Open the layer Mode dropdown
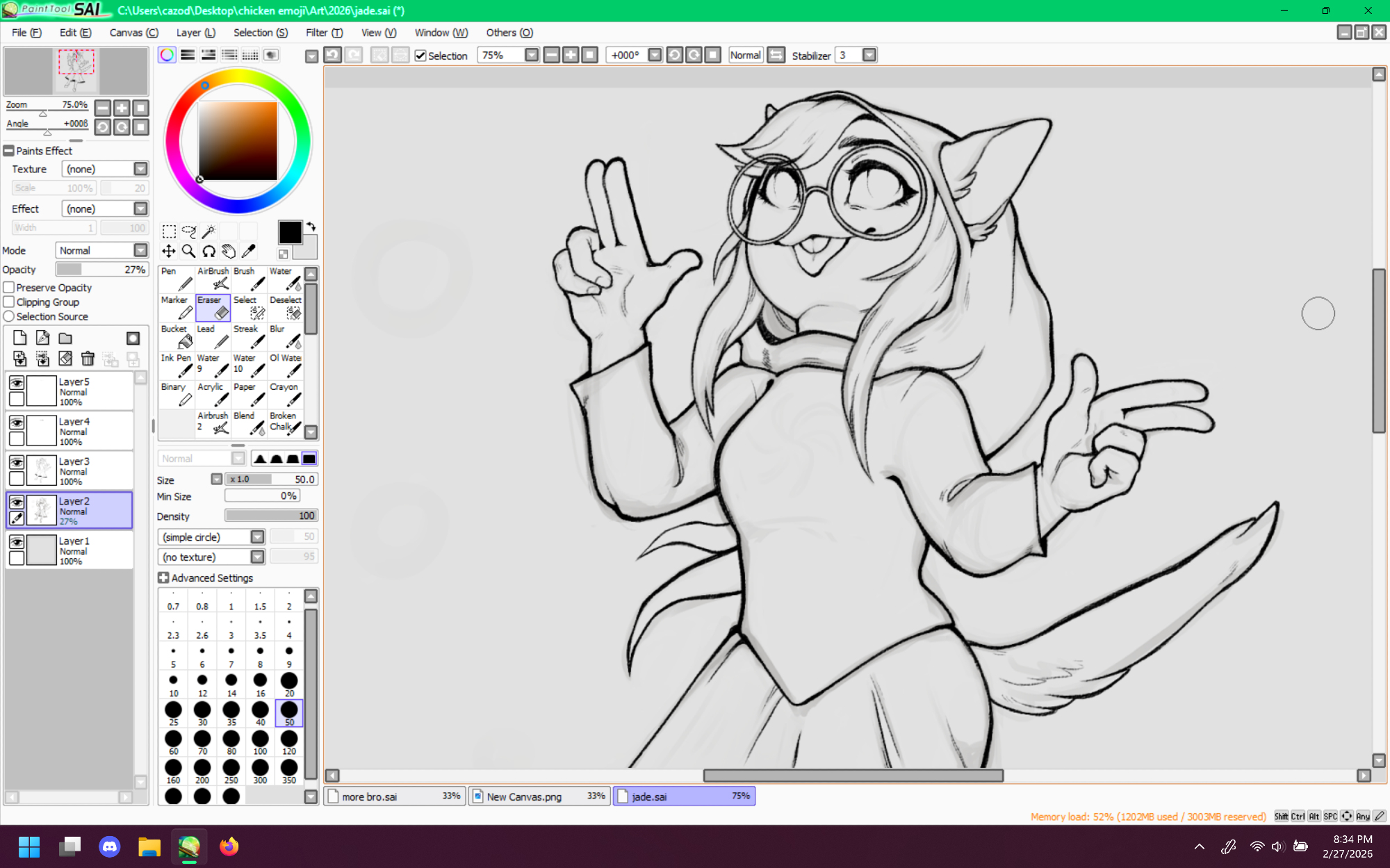Image resolution: width=1390 pixels, height=868 pixels. 140,250
